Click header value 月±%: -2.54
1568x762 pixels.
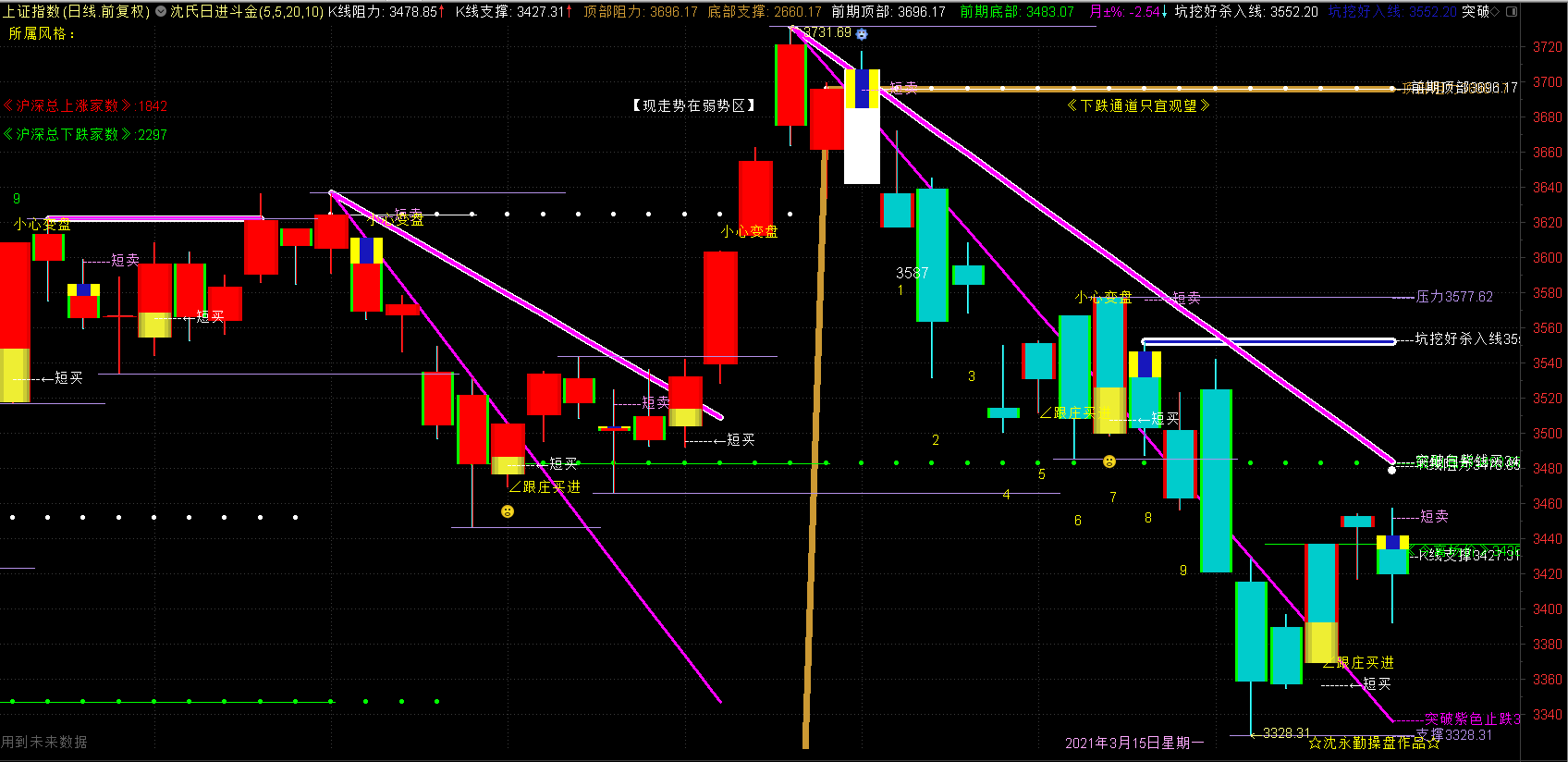coord(1128,12)
